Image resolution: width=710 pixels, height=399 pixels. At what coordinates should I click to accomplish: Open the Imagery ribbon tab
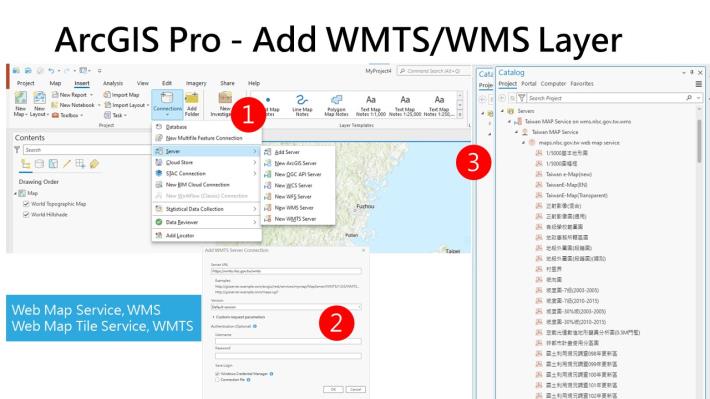(196, 83)
